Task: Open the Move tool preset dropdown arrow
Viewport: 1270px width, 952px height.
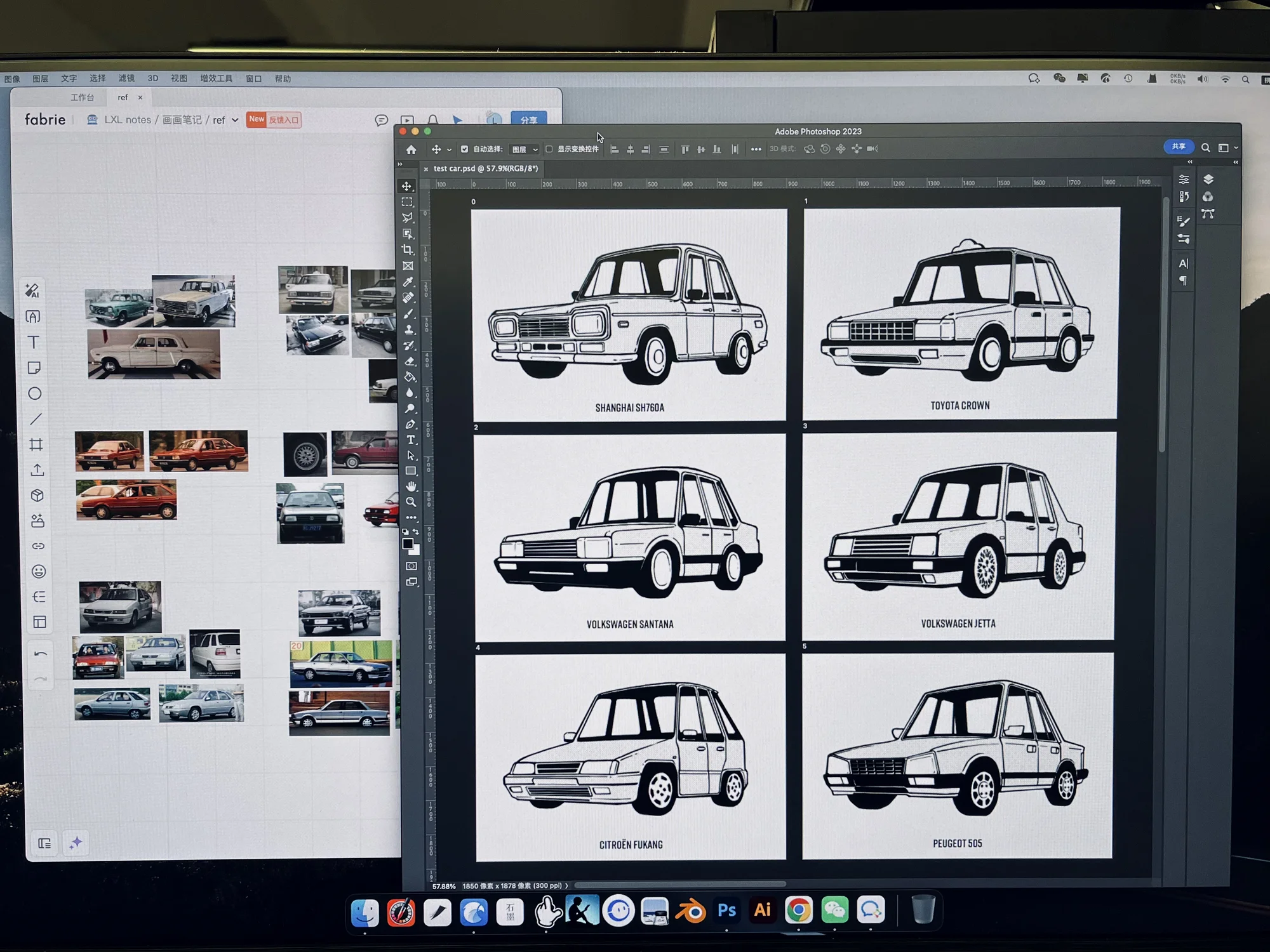Action: pos(449,150)
